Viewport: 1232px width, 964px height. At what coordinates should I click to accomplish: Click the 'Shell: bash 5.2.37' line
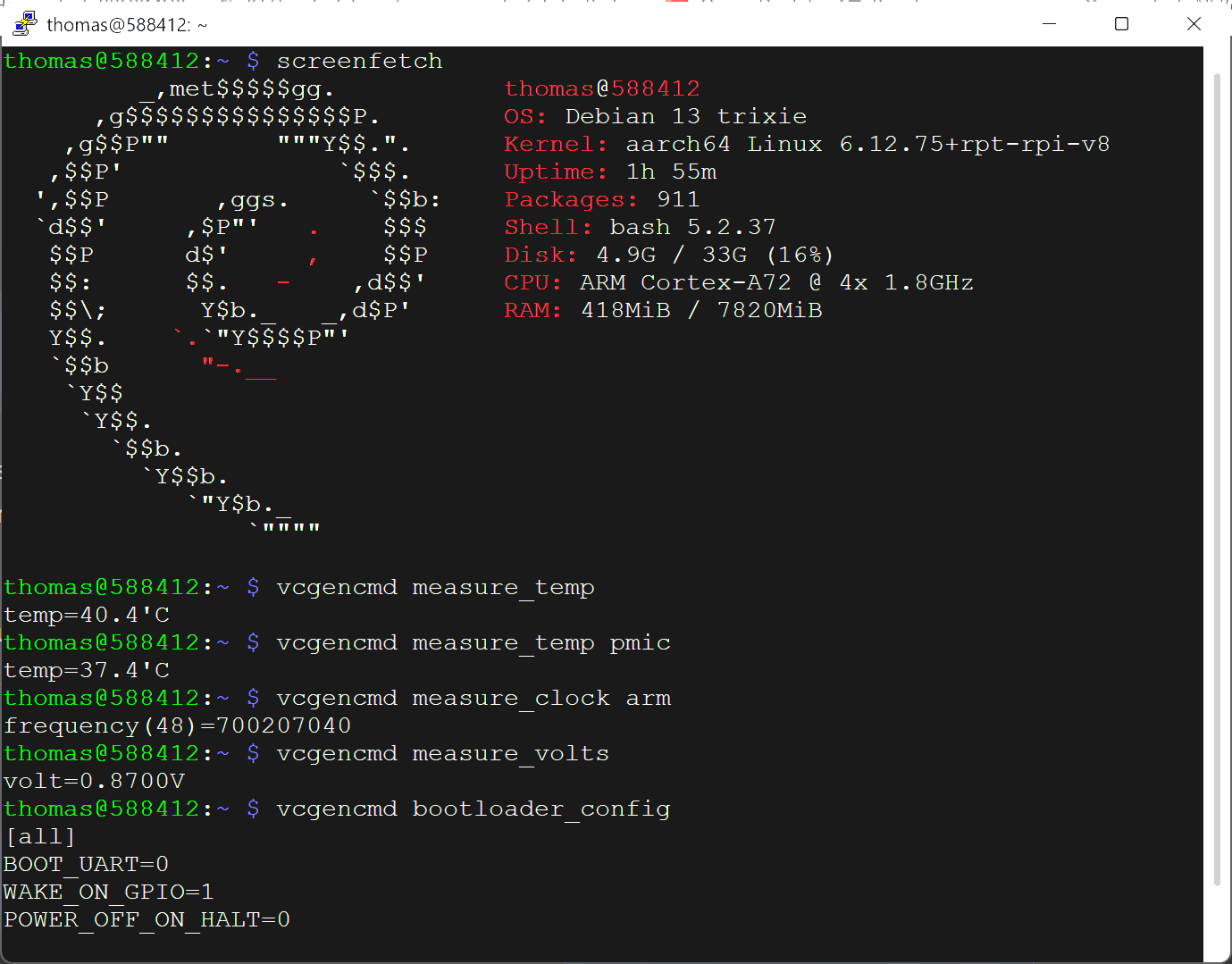(x=640, y=227)
